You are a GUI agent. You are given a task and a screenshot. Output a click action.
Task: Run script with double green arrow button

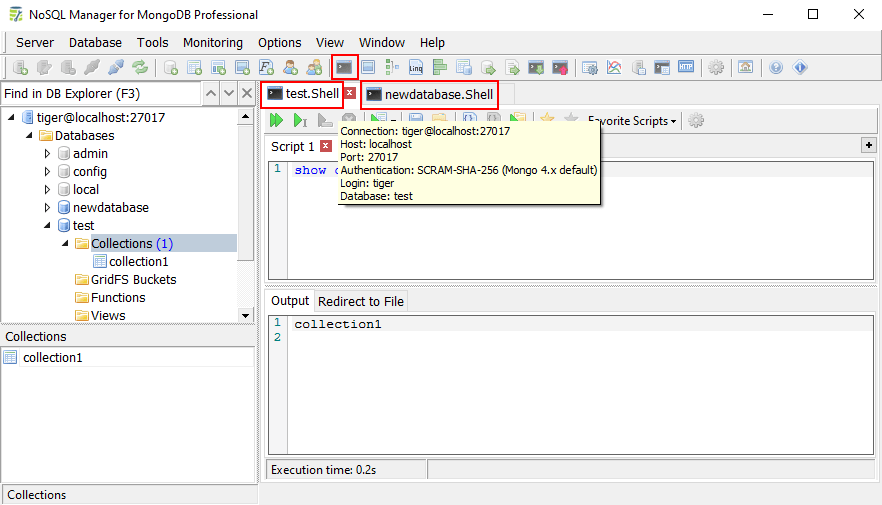click(276, 120)
